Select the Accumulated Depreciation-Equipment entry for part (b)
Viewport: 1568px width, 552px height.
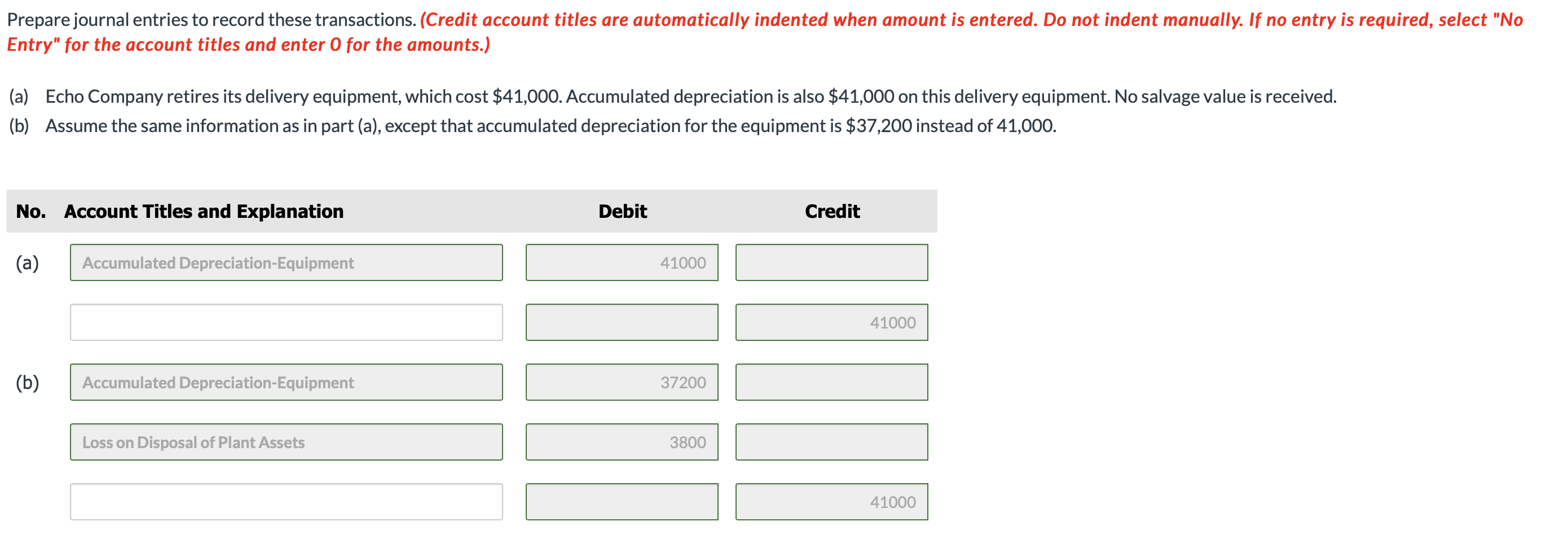coord(286,383)
